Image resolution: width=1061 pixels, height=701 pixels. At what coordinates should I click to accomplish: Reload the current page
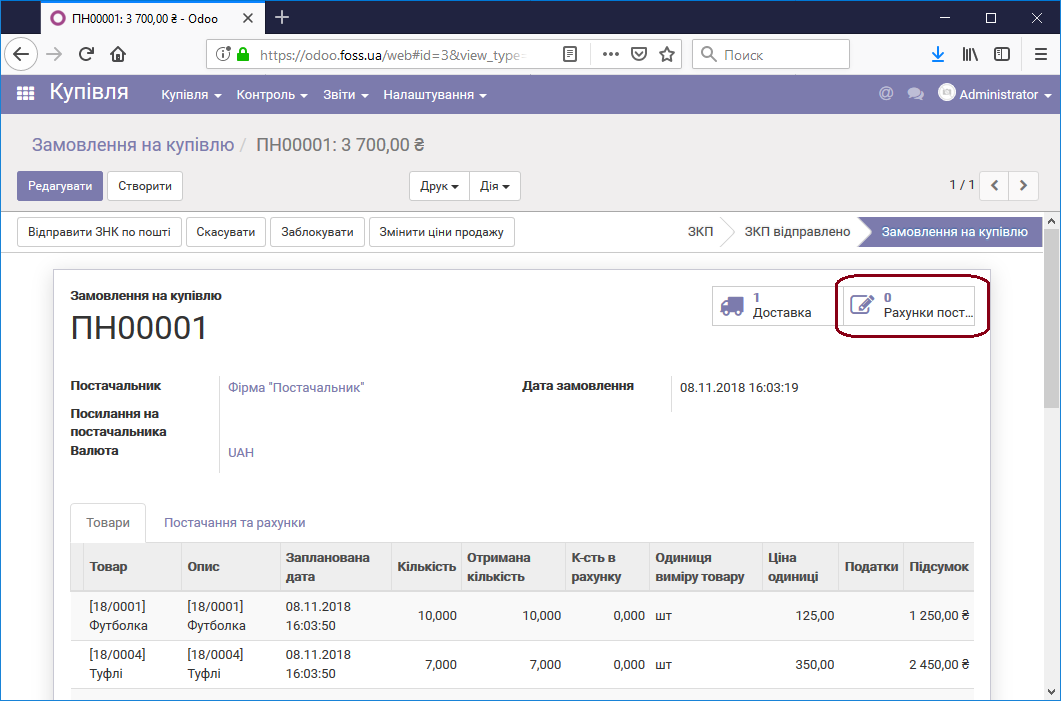point(86,54)
